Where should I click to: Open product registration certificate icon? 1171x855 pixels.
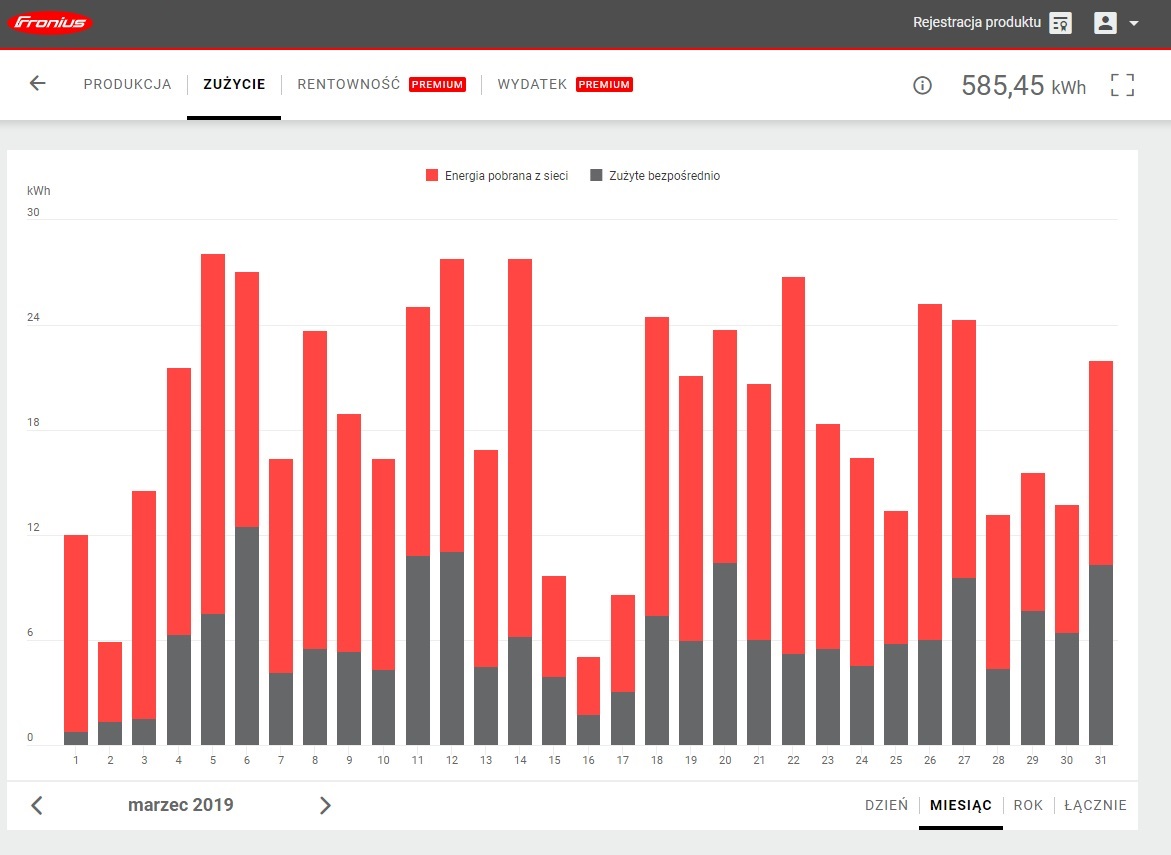(x=1060, y=23)
